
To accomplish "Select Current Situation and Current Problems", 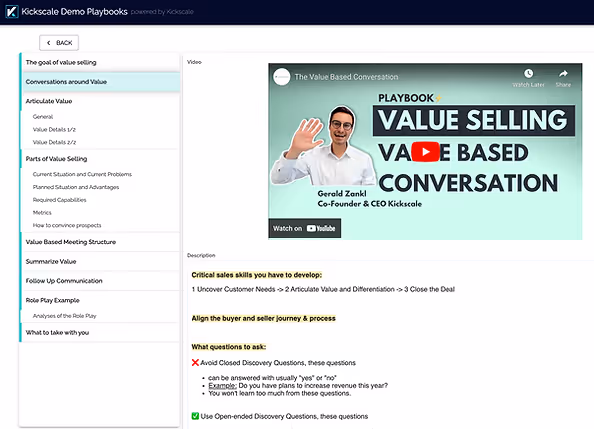I will (x=82, y=174).
